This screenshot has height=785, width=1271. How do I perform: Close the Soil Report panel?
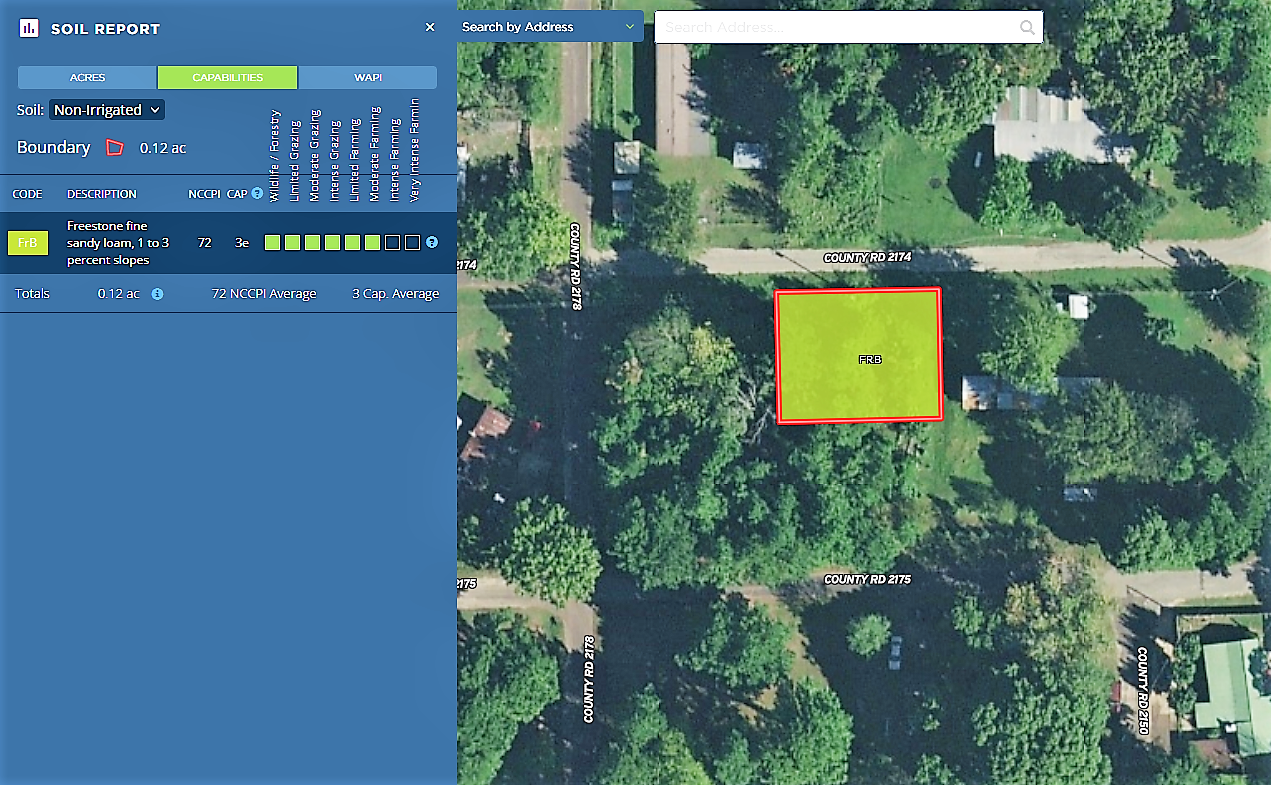[x=430, y=27]
